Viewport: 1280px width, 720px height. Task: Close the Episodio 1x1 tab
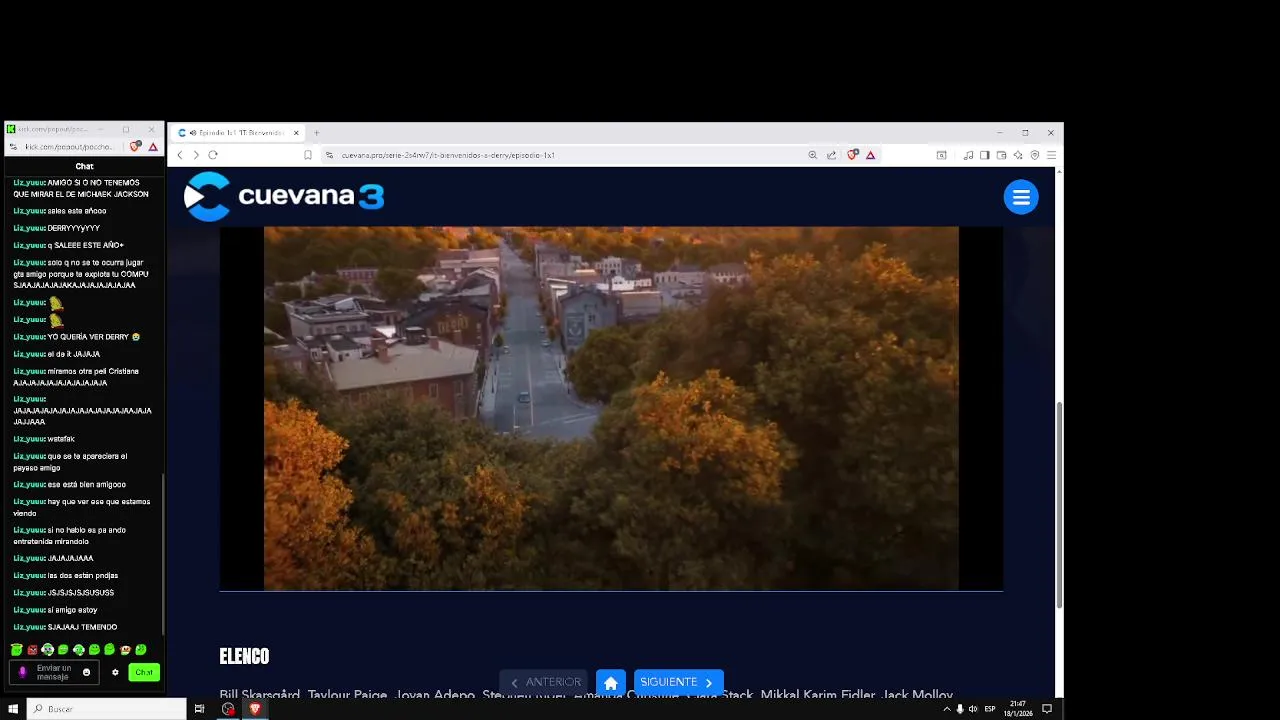296,133
